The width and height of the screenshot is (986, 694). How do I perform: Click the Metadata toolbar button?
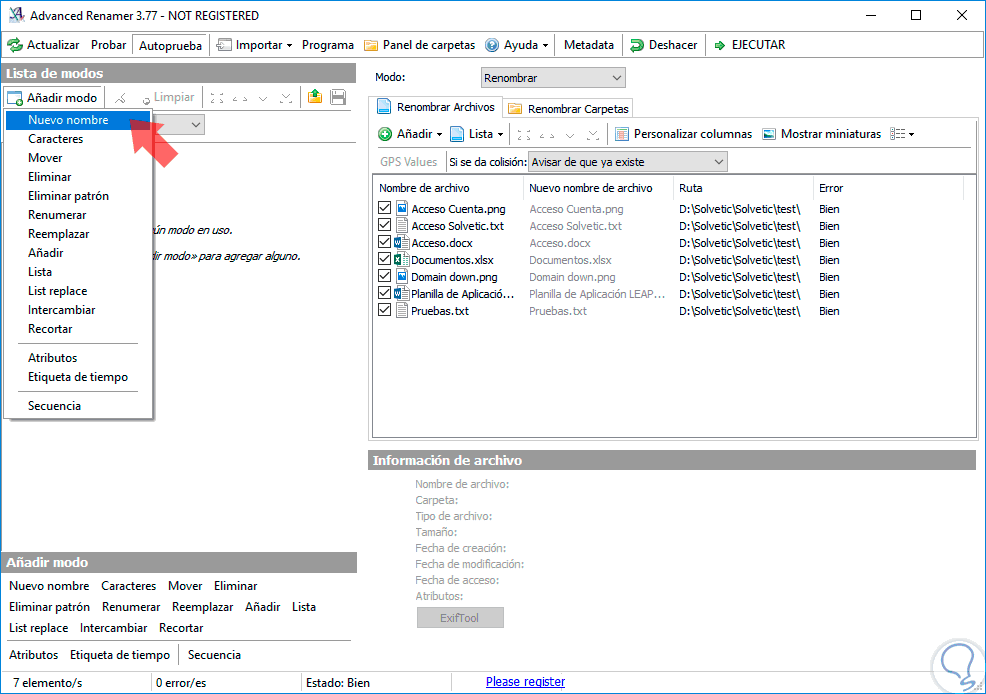(589, 45)
